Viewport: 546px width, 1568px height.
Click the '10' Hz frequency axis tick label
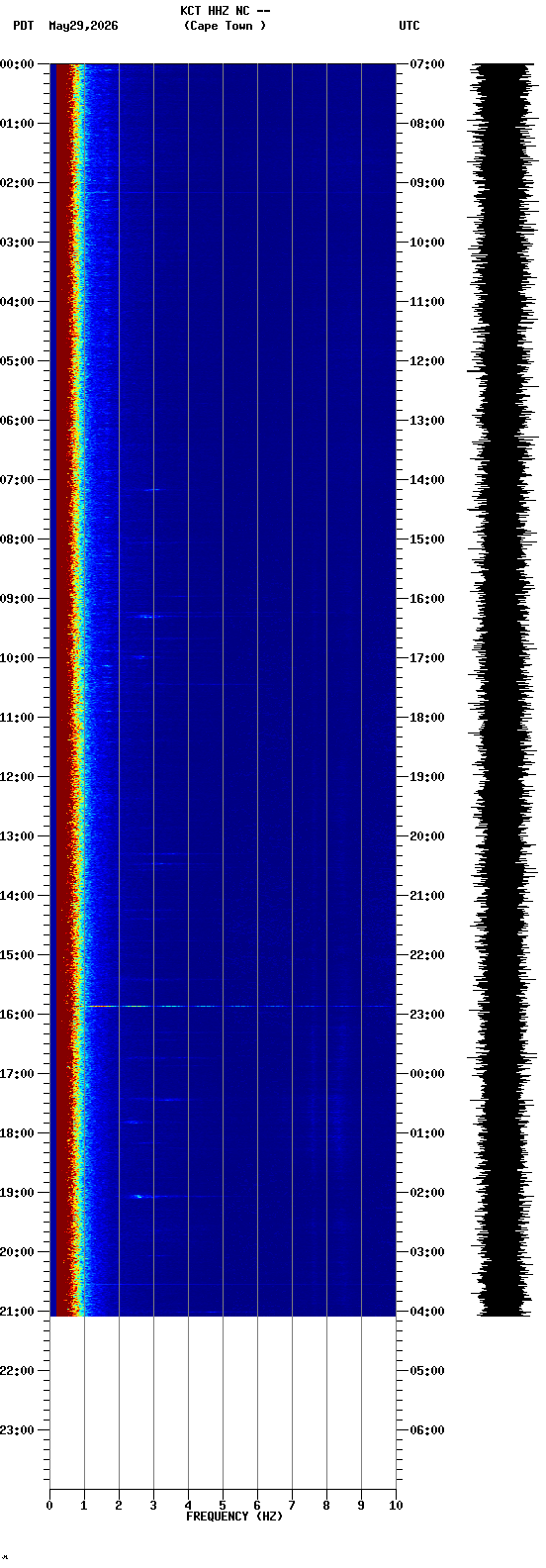pos(396,1506)
